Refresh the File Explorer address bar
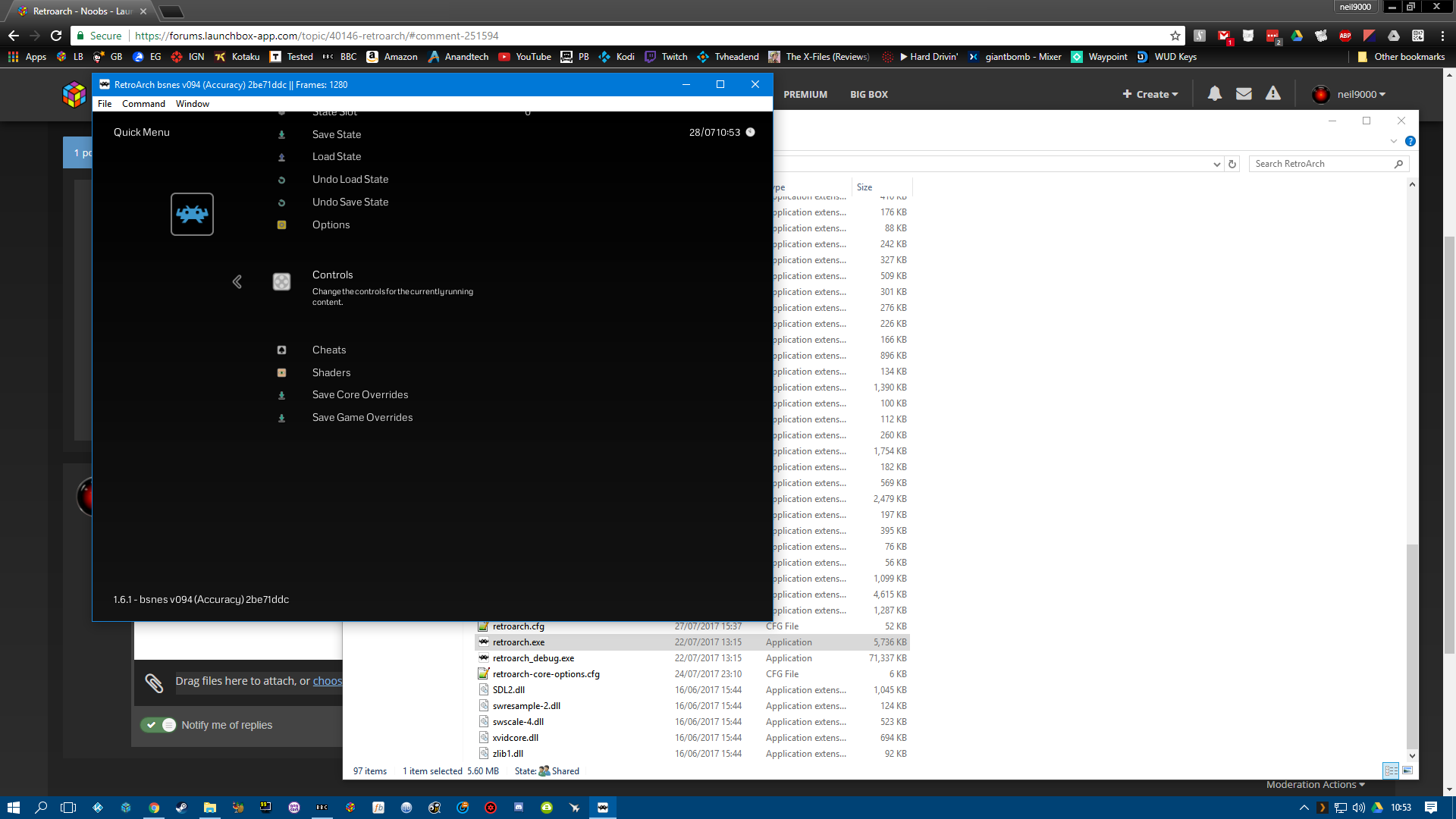 (1232, 164)
